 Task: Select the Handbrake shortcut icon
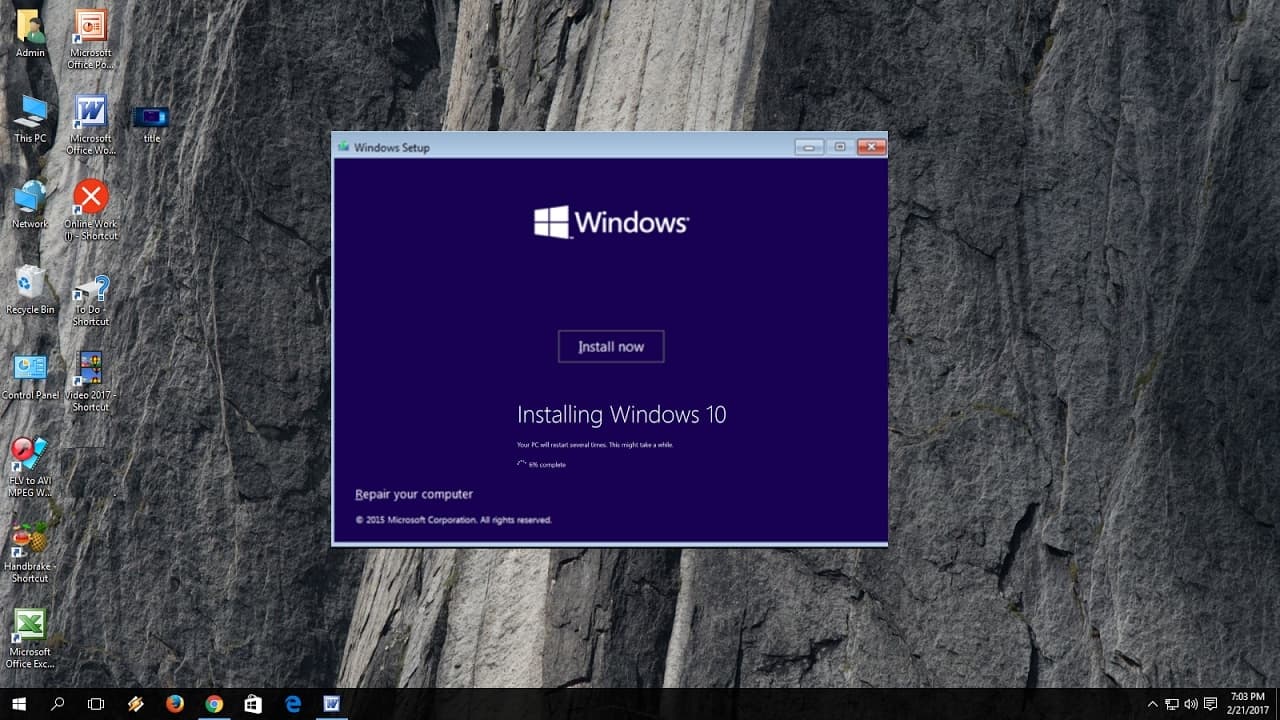tap(30, 553)
